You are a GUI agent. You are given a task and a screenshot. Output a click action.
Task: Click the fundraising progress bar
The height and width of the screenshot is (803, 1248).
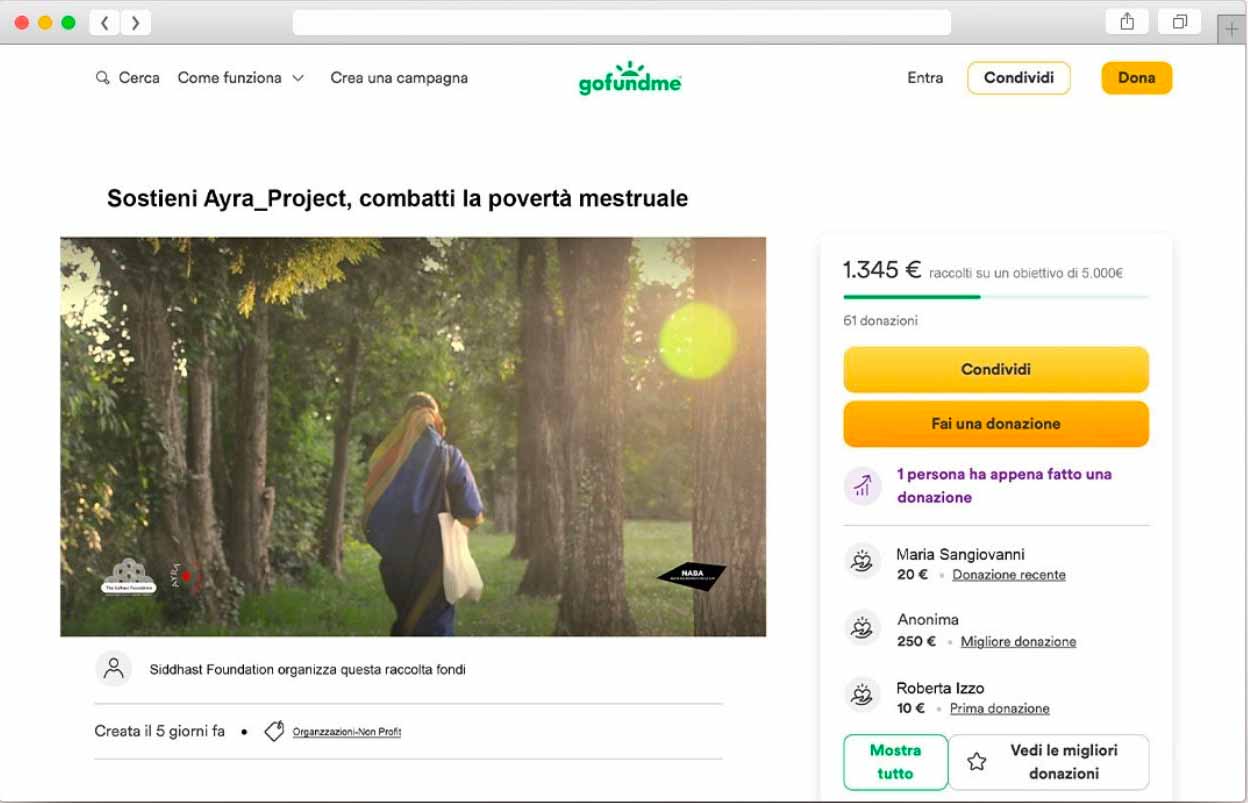click(996, 297)
